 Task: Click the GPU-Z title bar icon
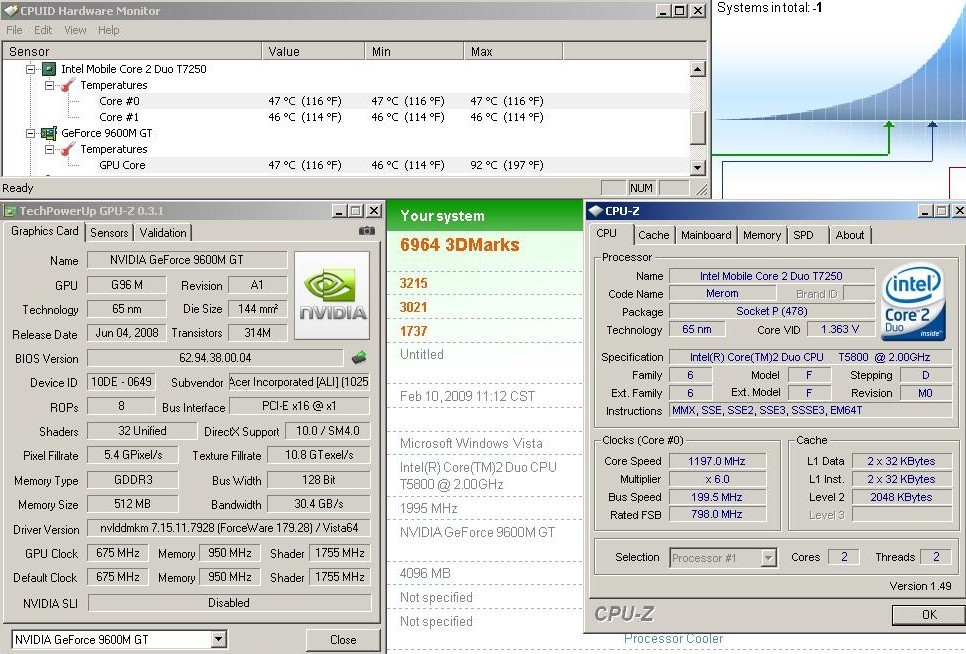tap(10, 211)
